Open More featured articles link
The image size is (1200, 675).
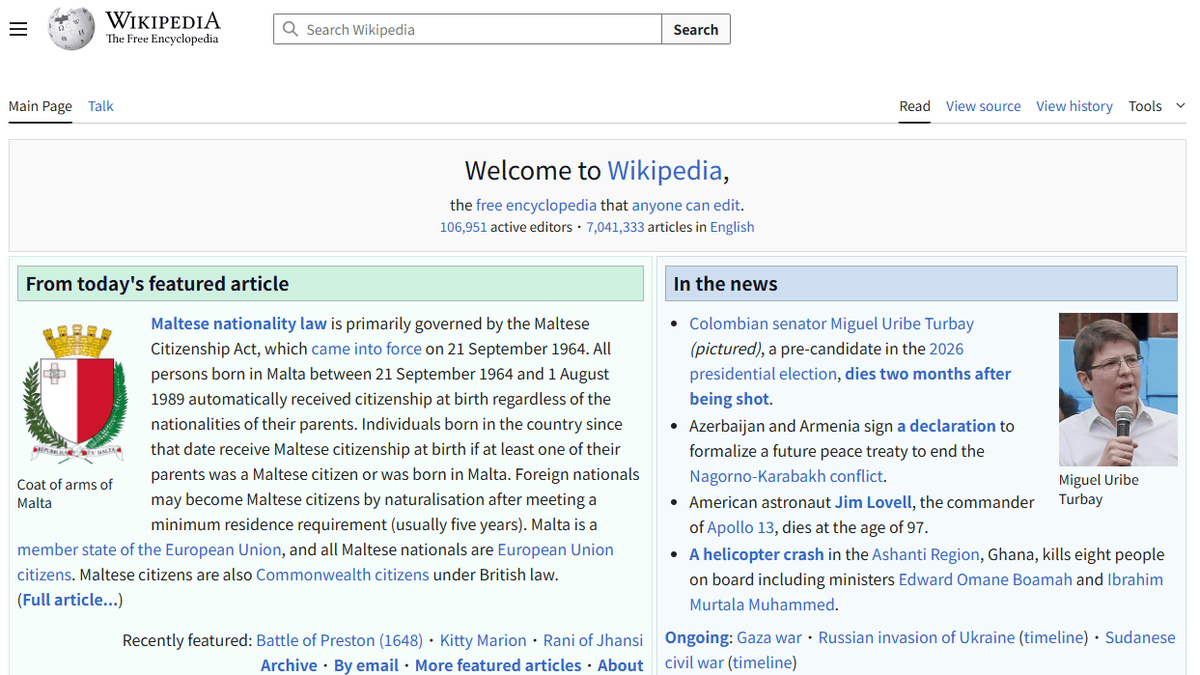coord(498,665)
